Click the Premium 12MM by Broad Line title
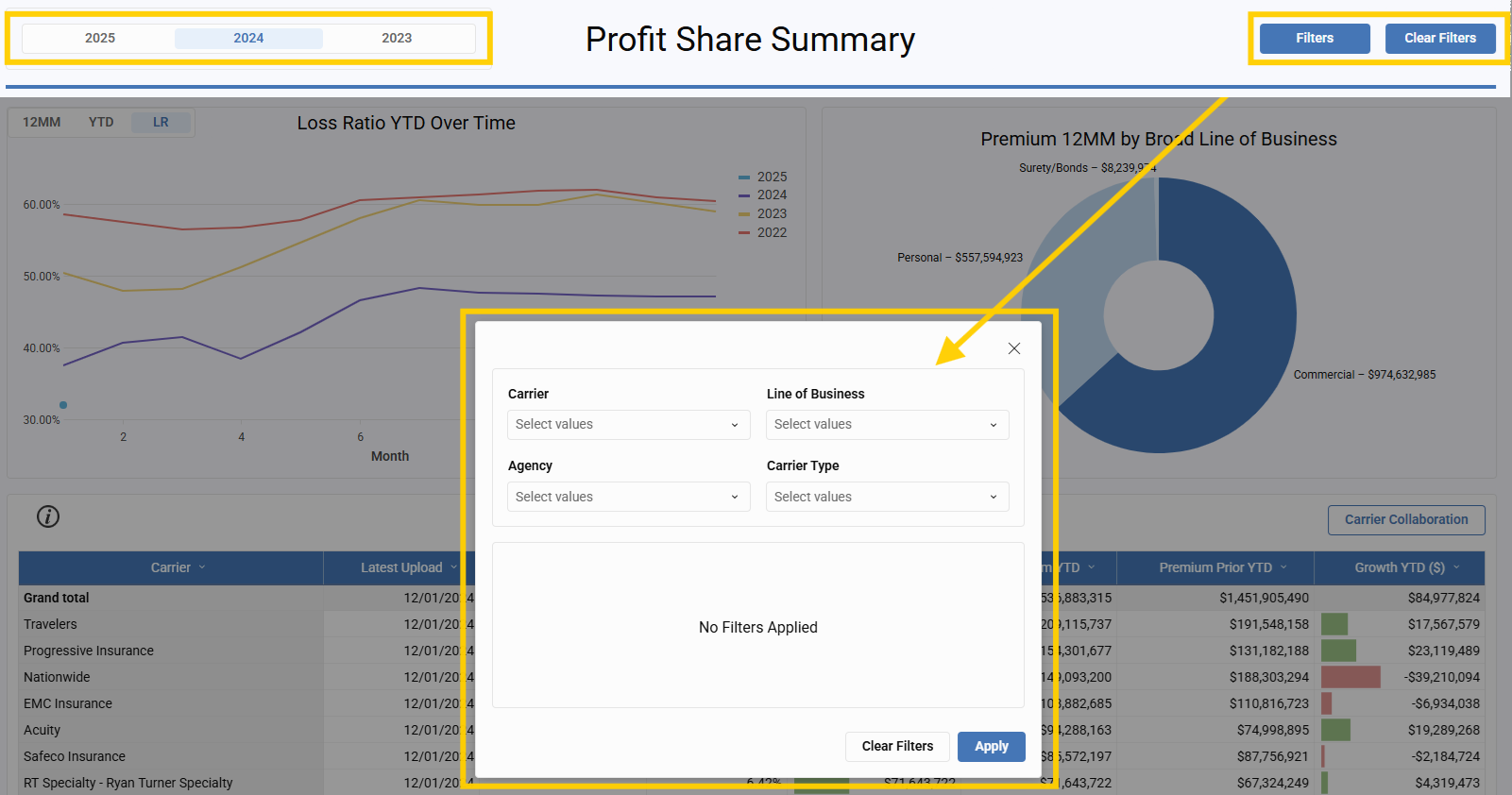The width and height of the screenshot is (1512, 795). click(x=1159, y=139)
